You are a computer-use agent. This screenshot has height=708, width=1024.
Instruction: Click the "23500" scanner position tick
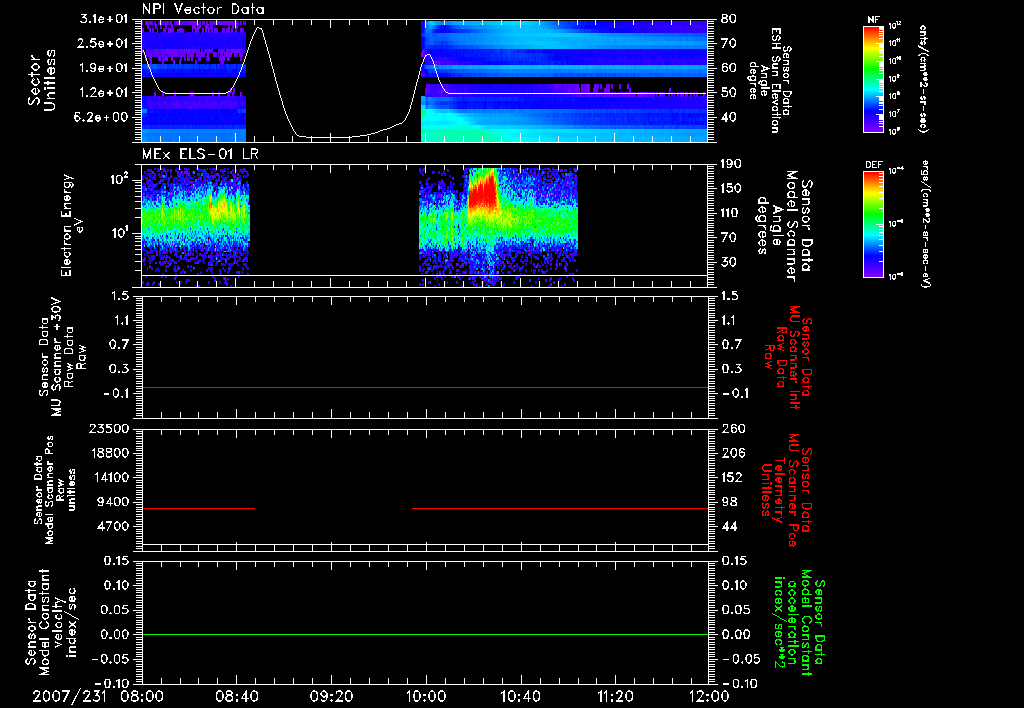110,428
